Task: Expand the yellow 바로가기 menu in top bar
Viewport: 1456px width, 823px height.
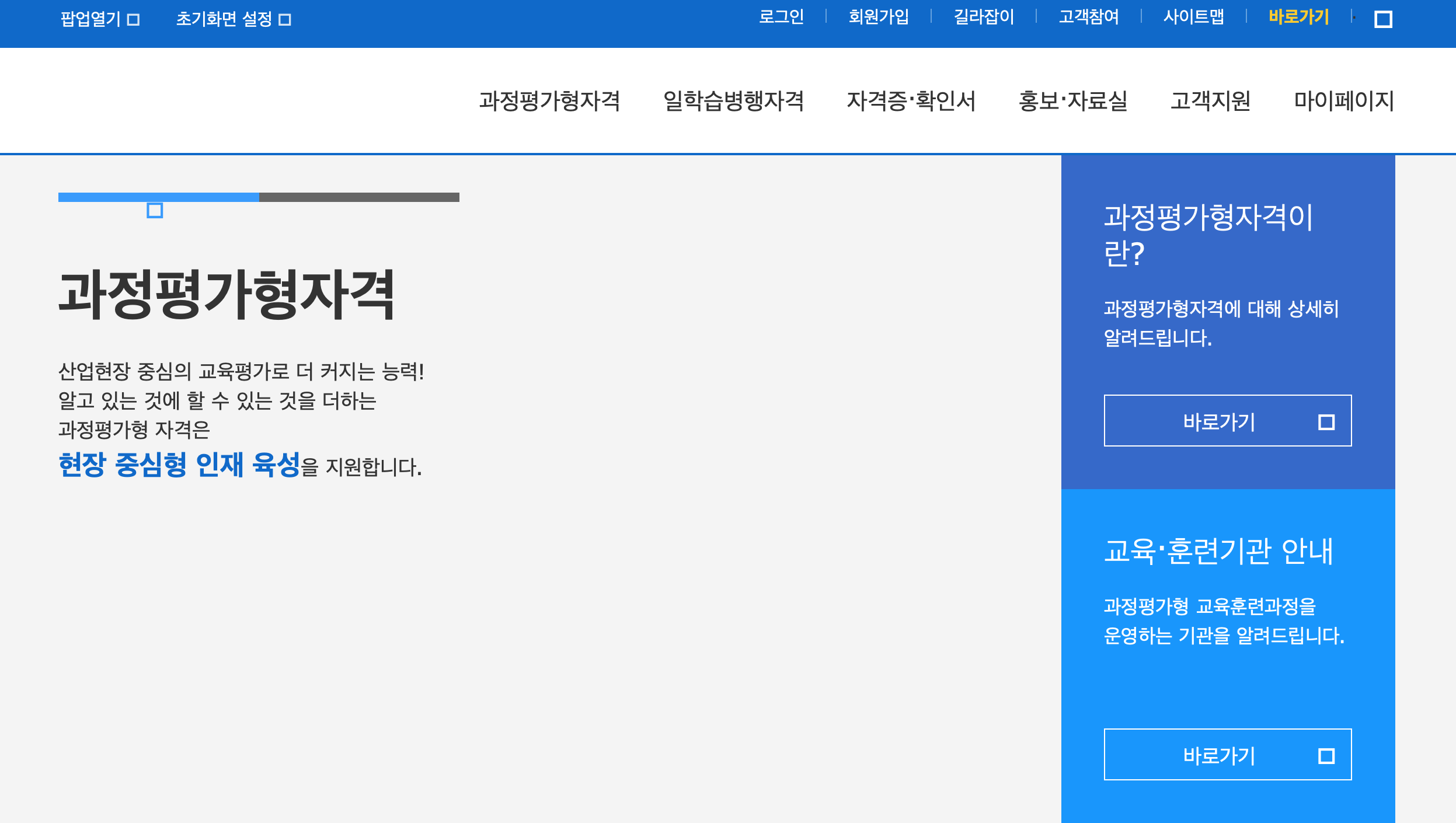Action: click(1298, 17)
